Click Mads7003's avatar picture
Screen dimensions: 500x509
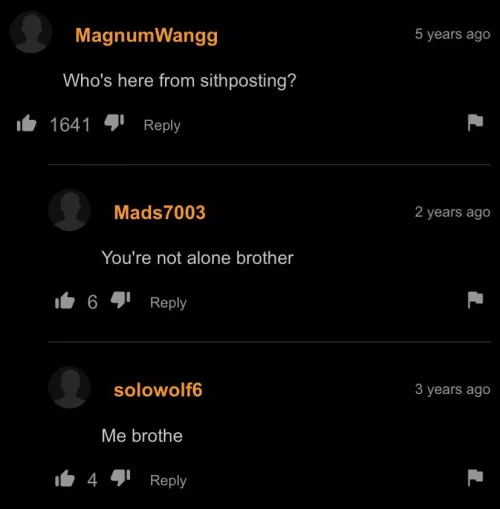69,210
